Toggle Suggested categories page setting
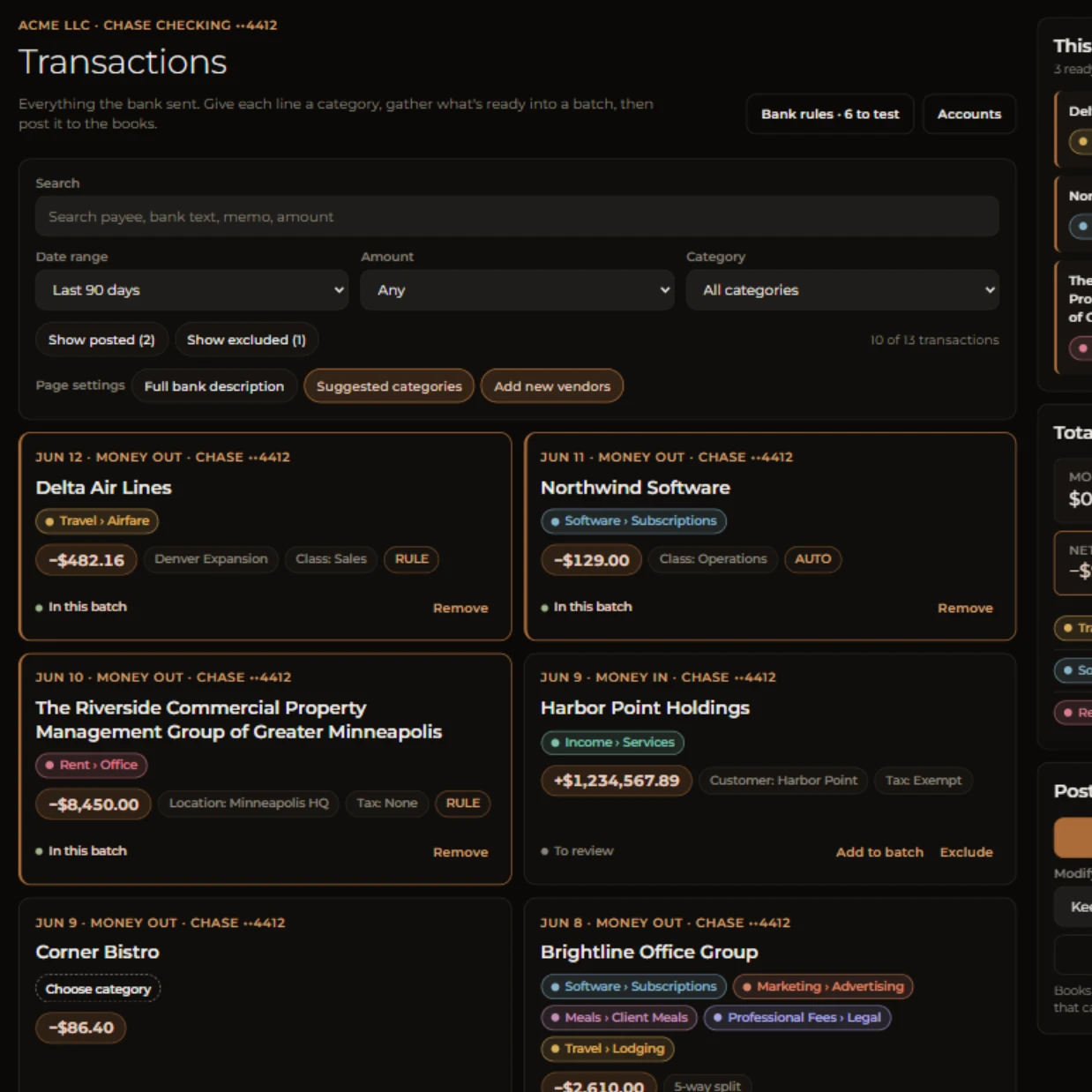This screenshot has width=1092, height=1092. [389, 386]
